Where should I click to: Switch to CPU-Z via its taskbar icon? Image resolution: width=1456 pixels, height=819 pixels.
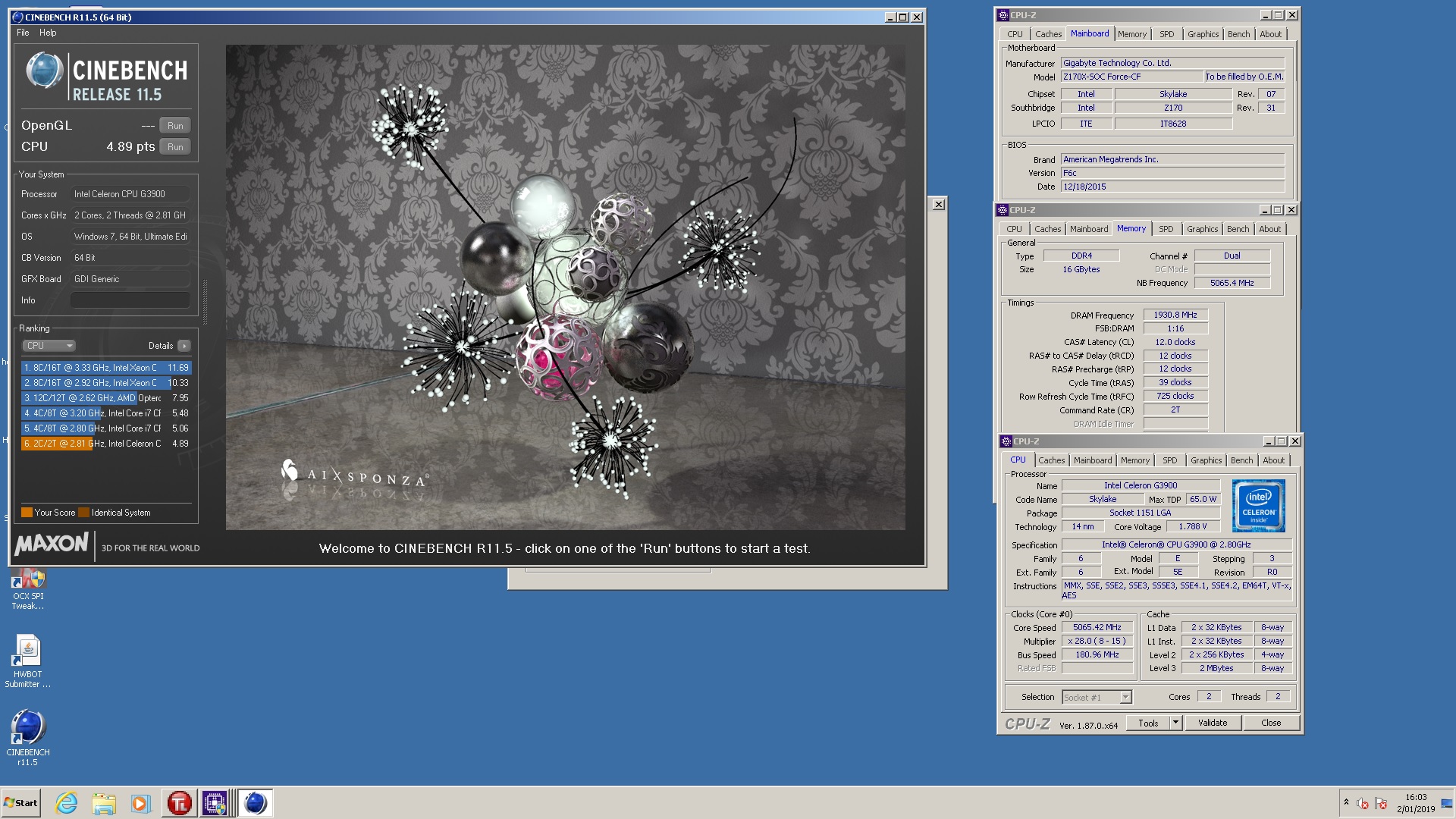pyautogui.click(x=215, y=803)
